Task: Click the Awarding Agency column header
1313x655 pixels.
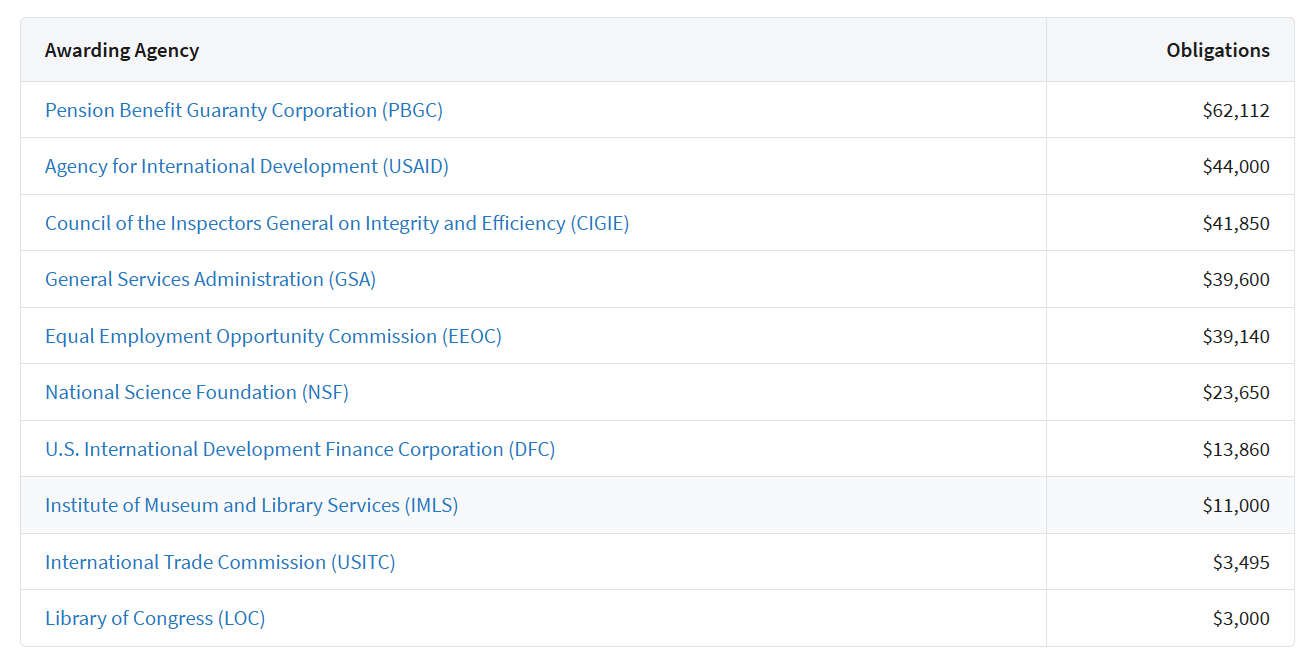Action: pos(122,50)
